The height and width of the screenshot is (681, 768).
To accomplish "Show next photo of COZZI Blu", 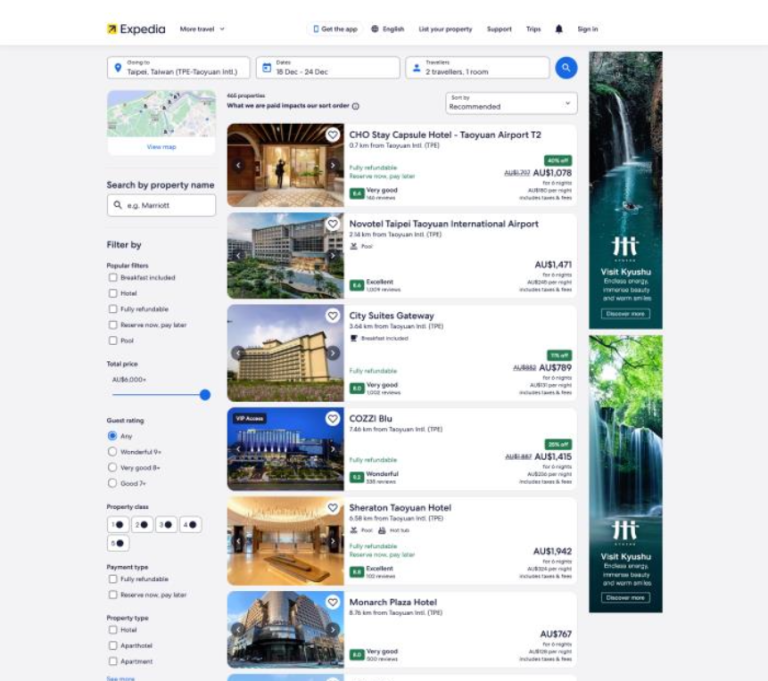I will coord(333,449).
